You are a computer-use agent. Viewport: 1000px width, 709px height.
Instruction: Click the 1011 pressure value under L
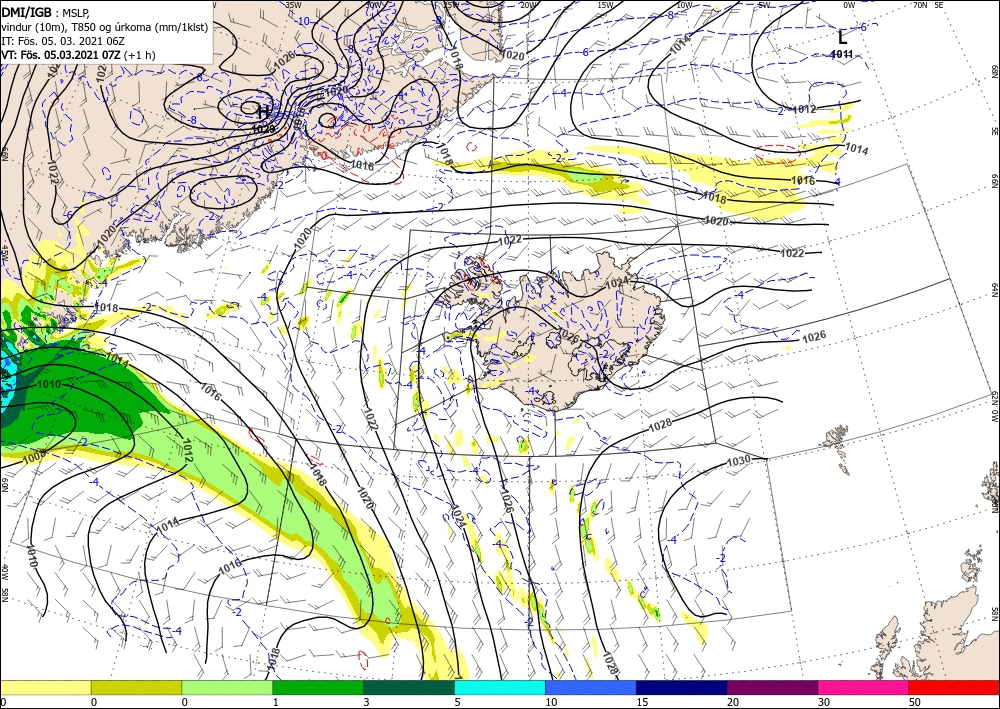pyautogui.click(x=842, y=54)
